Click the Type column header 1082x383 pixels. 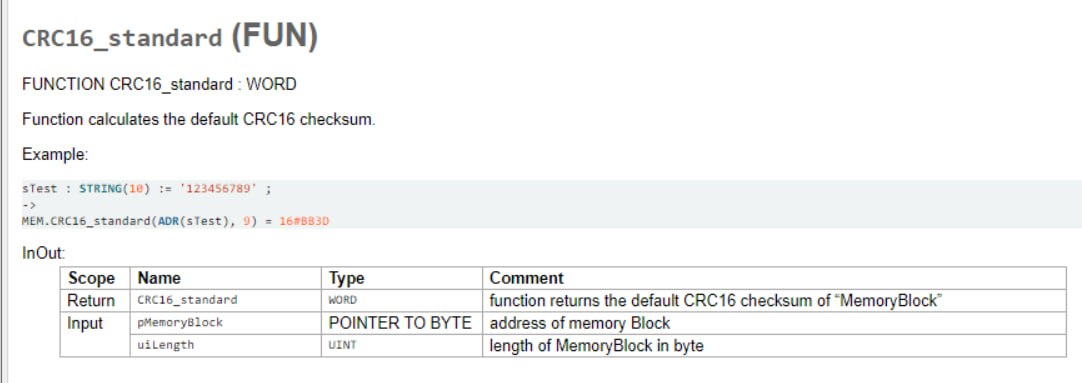click(347, 278)
